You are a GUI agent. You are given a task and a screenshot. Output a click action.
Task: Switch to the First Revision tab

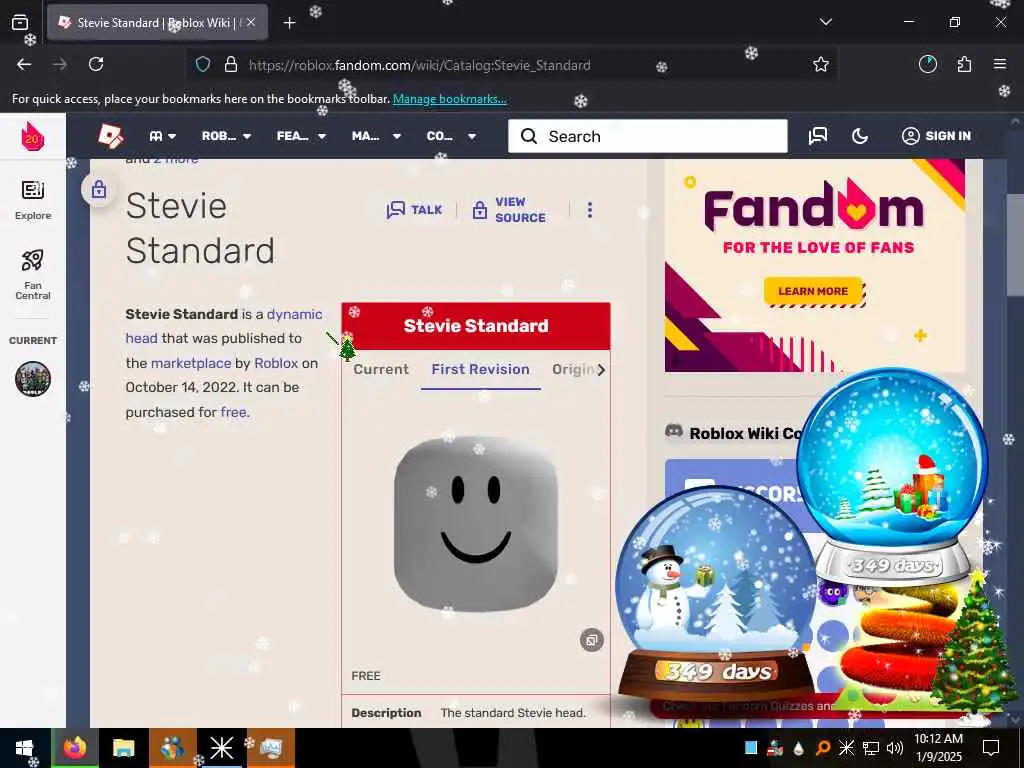(481, 369)
